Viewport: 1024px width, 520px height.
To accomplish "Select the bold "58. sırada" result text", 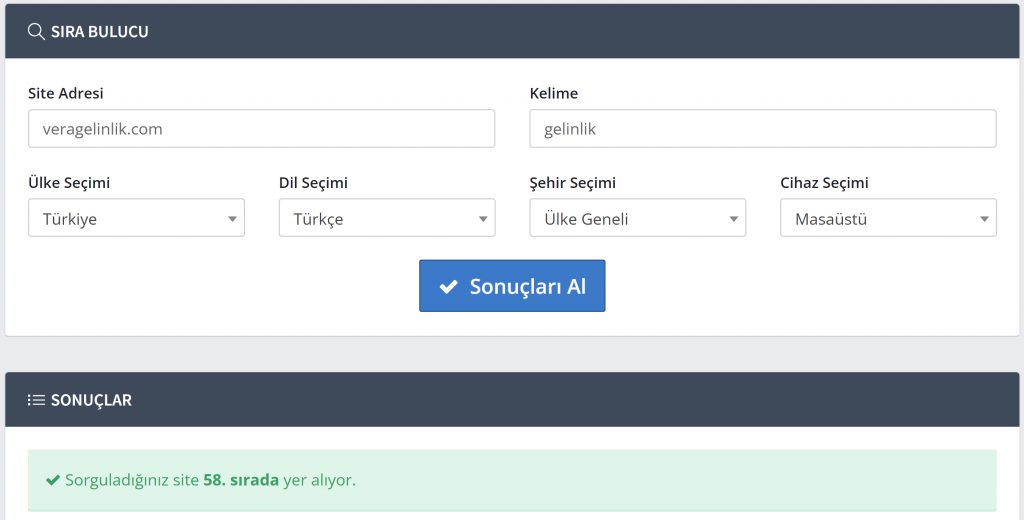I will (x=240, y=480).
